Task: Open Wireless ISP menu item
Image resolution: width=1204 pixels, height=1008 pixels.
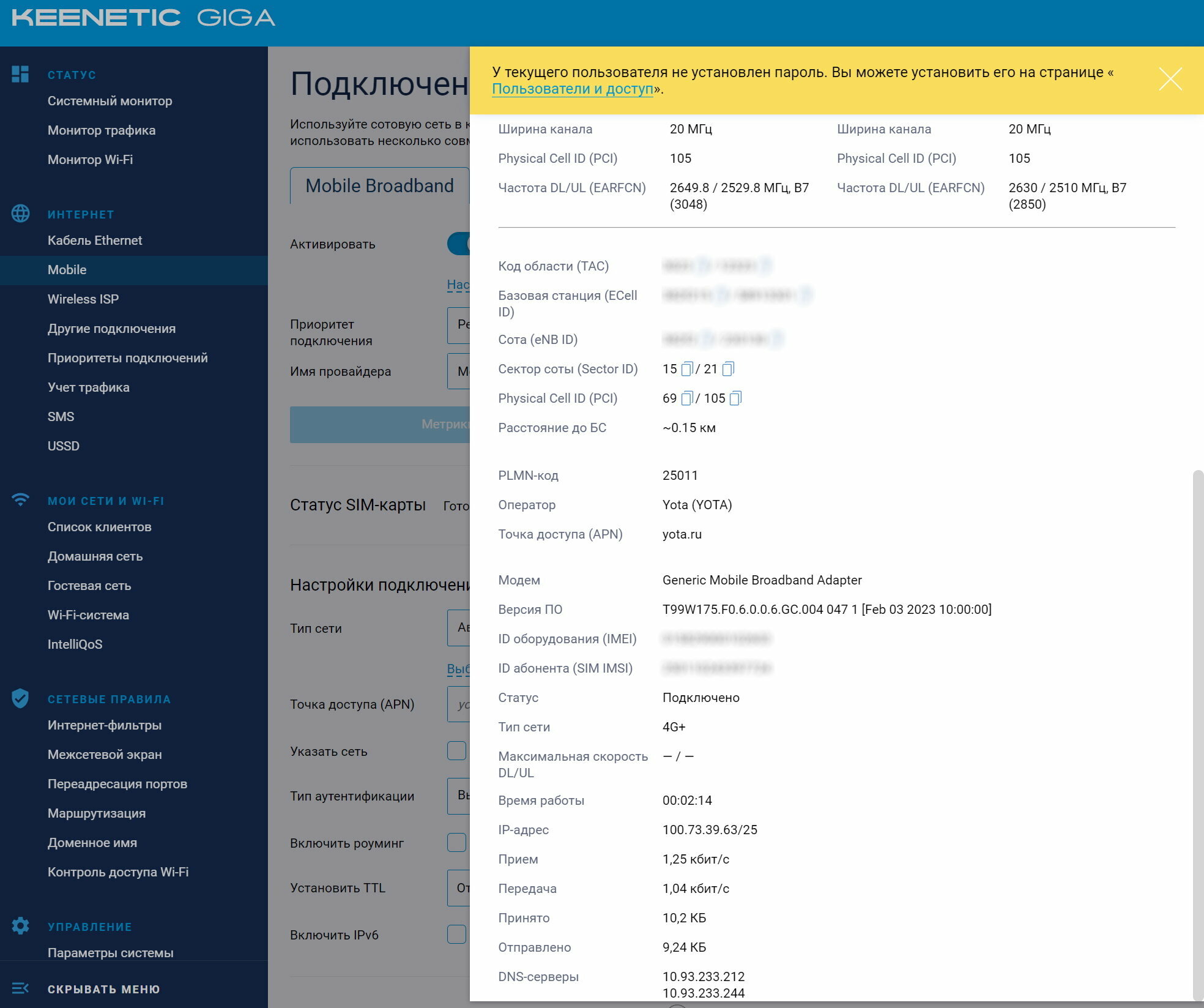Action: point(83,299)
